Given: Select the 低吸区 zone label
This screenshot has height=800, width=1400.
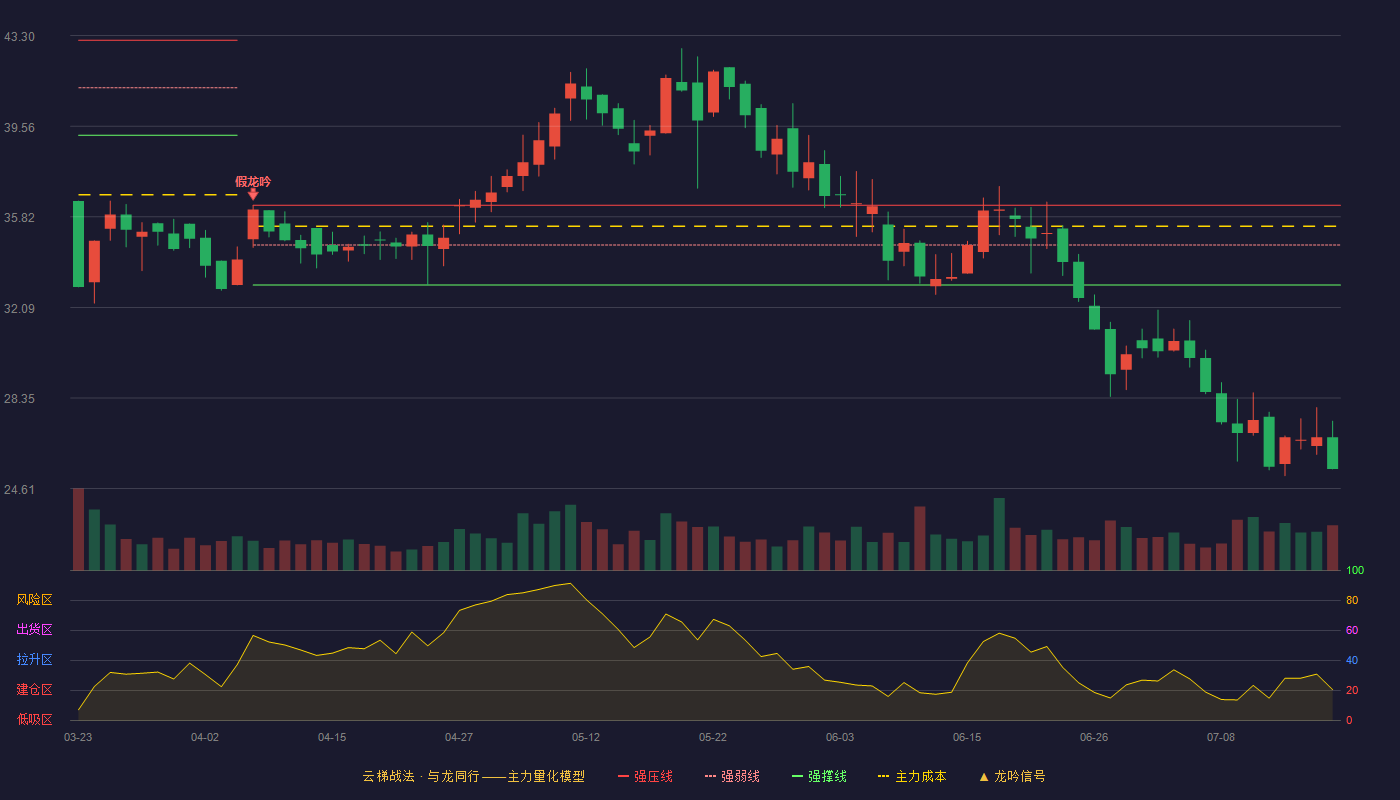Looking at the screenshot, I should pos(34,720).
